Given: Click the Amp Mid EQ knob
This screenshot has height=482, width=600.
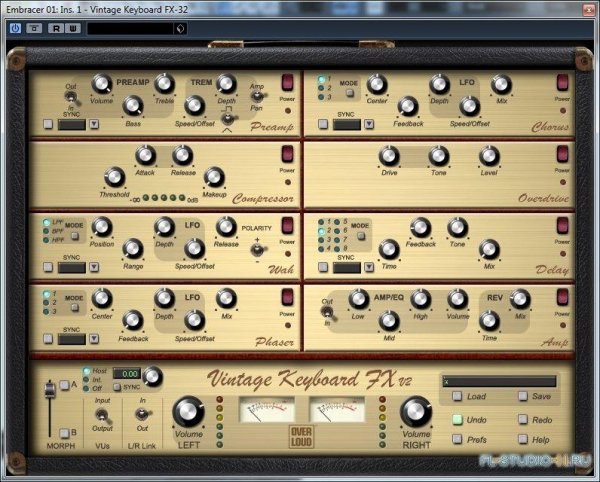Looking at the screenshot, I should click(x=389, y=321).
